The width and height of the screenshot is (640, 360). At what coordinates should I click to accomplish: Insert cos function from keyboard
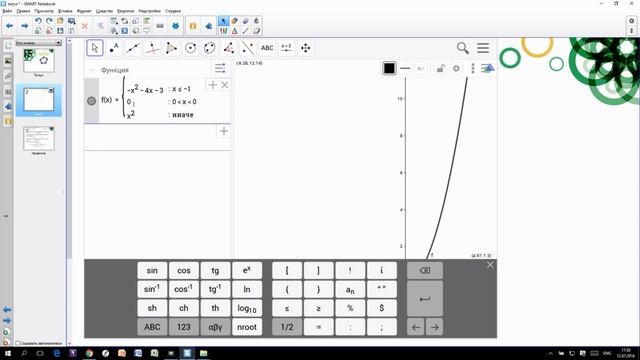coord(184,271)
